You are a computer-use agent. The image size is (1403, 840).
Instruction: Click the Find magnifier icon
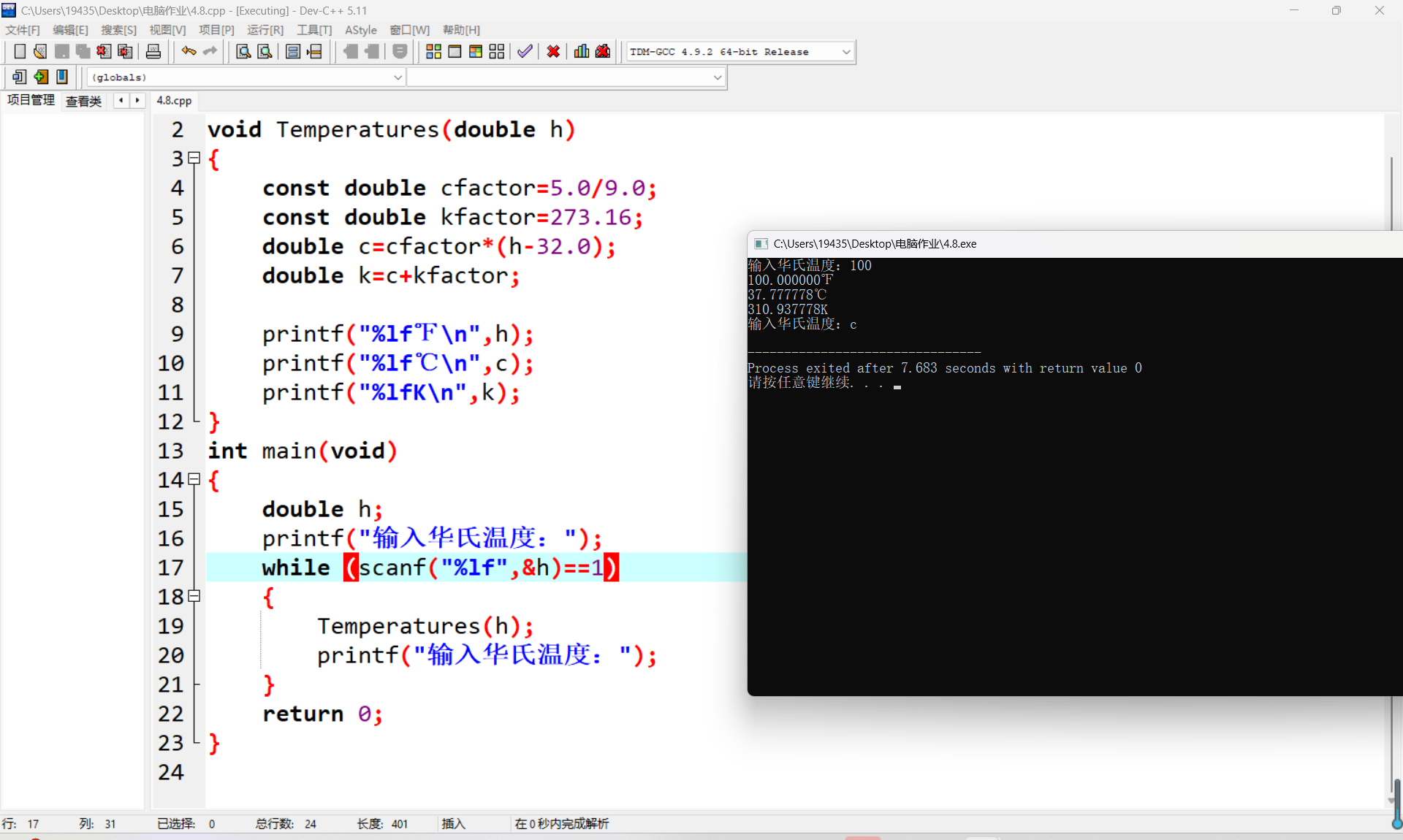pos(243,51)
